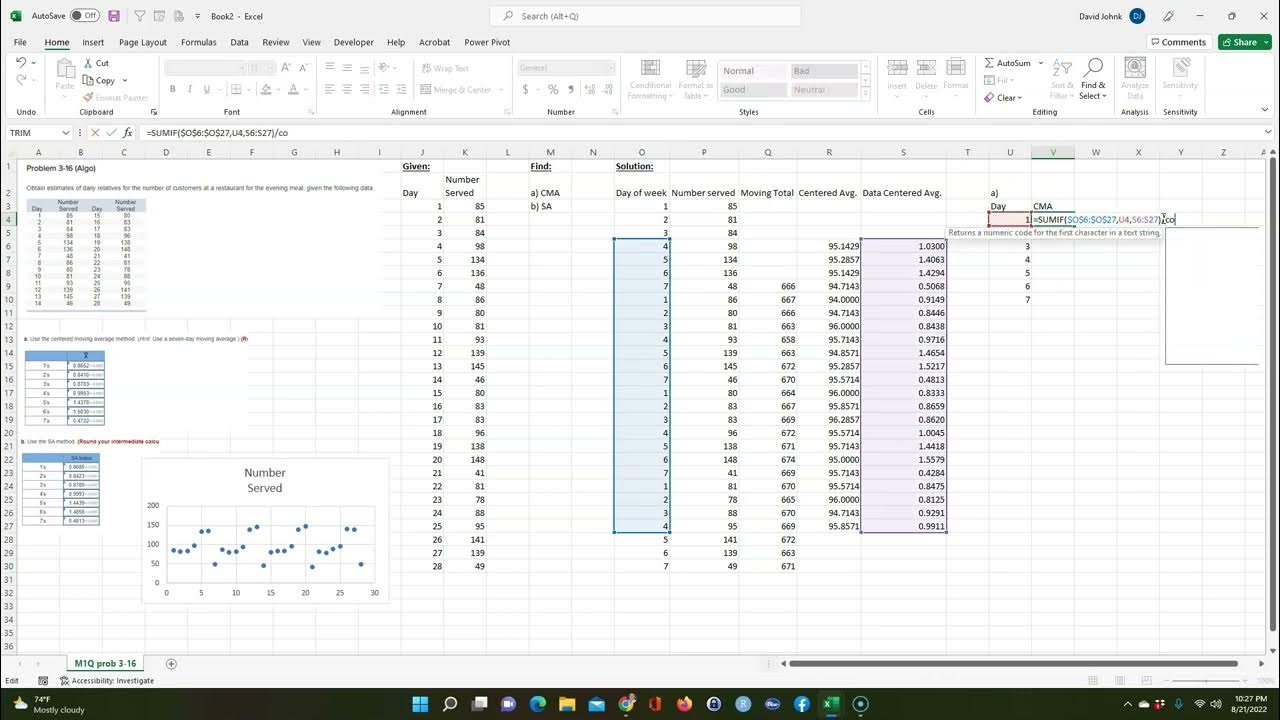Open the David Johnk account avatar
This screenshot has height=720, width=1280.
pos(1137,16)
